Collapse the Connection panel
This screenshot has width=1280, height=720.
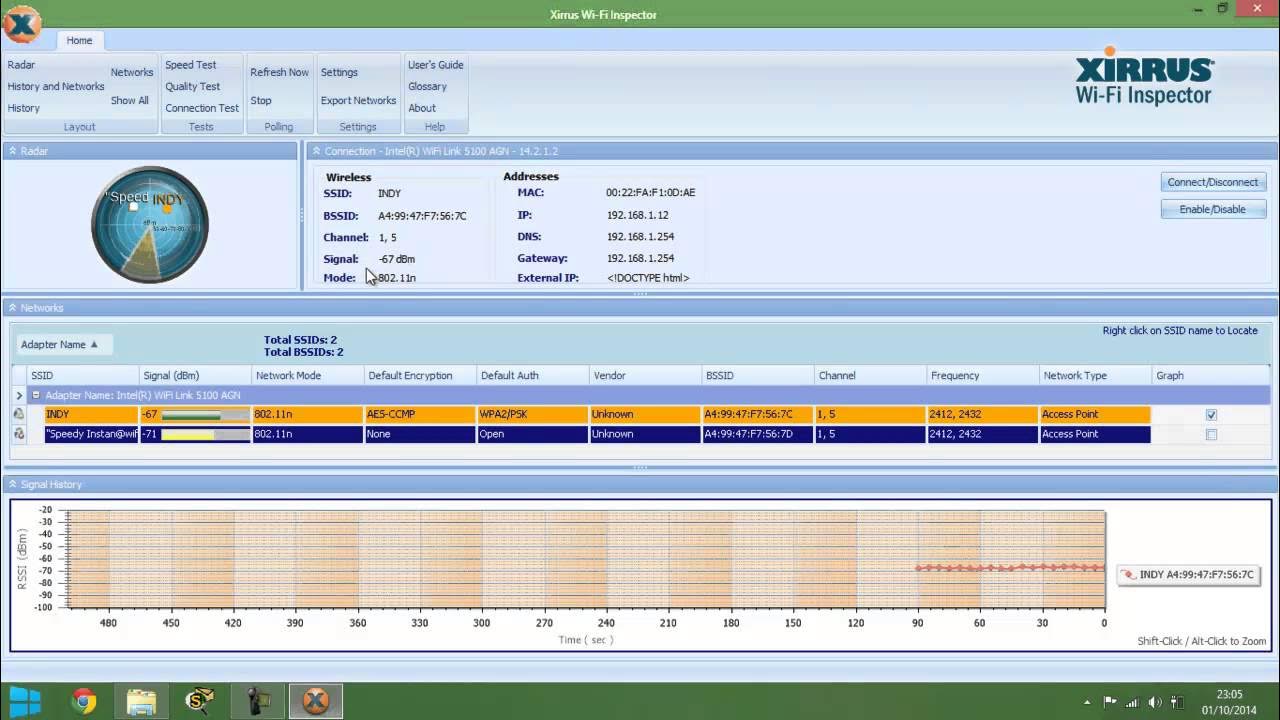click(x=315, y=151)
